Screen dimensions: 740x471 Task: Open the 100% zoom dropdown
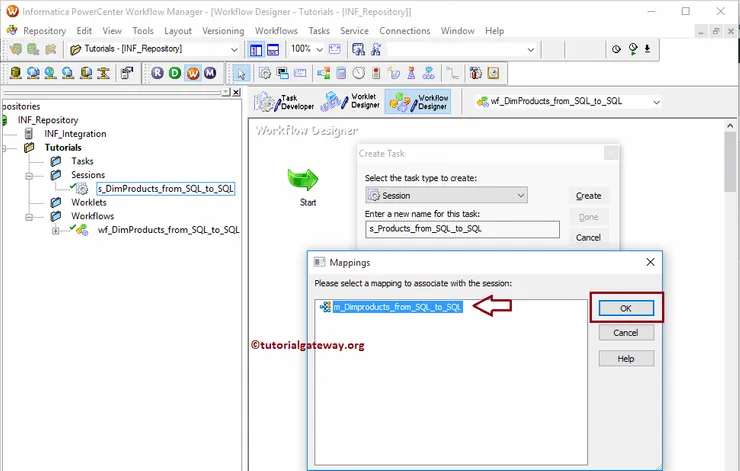(x=320, y=49)
